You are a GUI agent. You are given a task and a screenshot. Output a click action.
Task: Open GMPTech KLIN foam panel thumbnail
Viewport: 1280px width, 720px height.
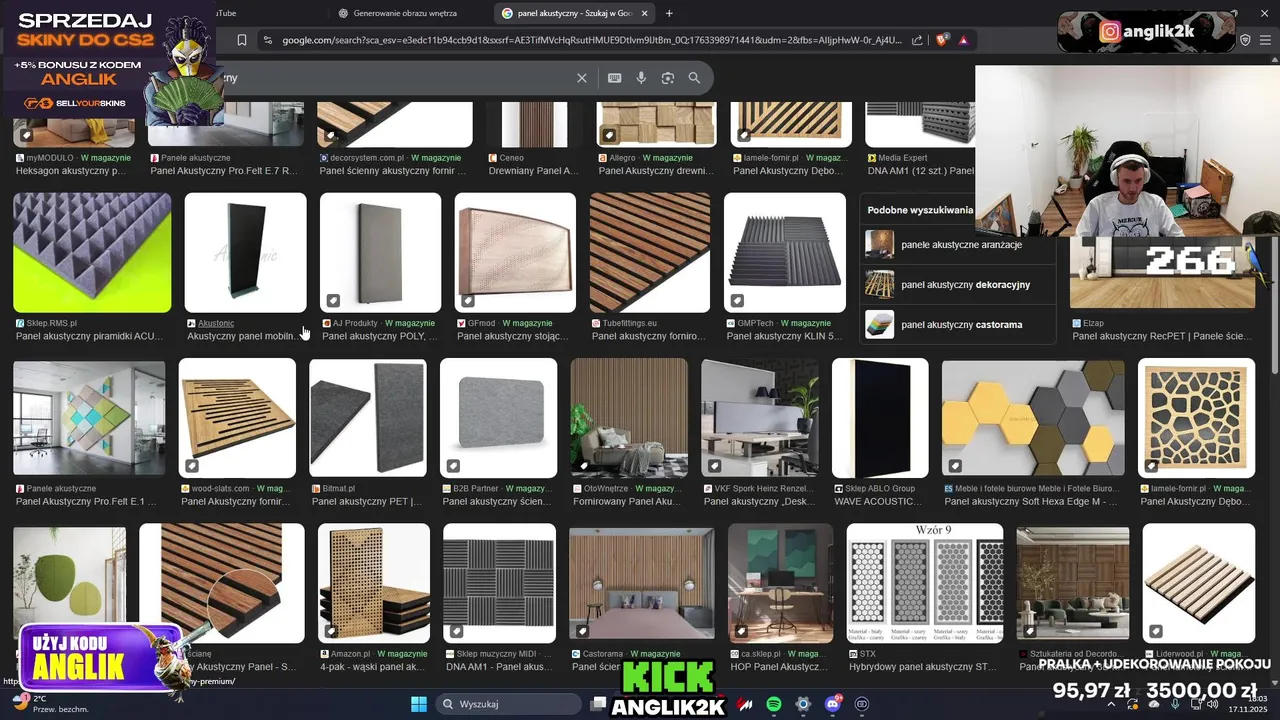point(785,253)
